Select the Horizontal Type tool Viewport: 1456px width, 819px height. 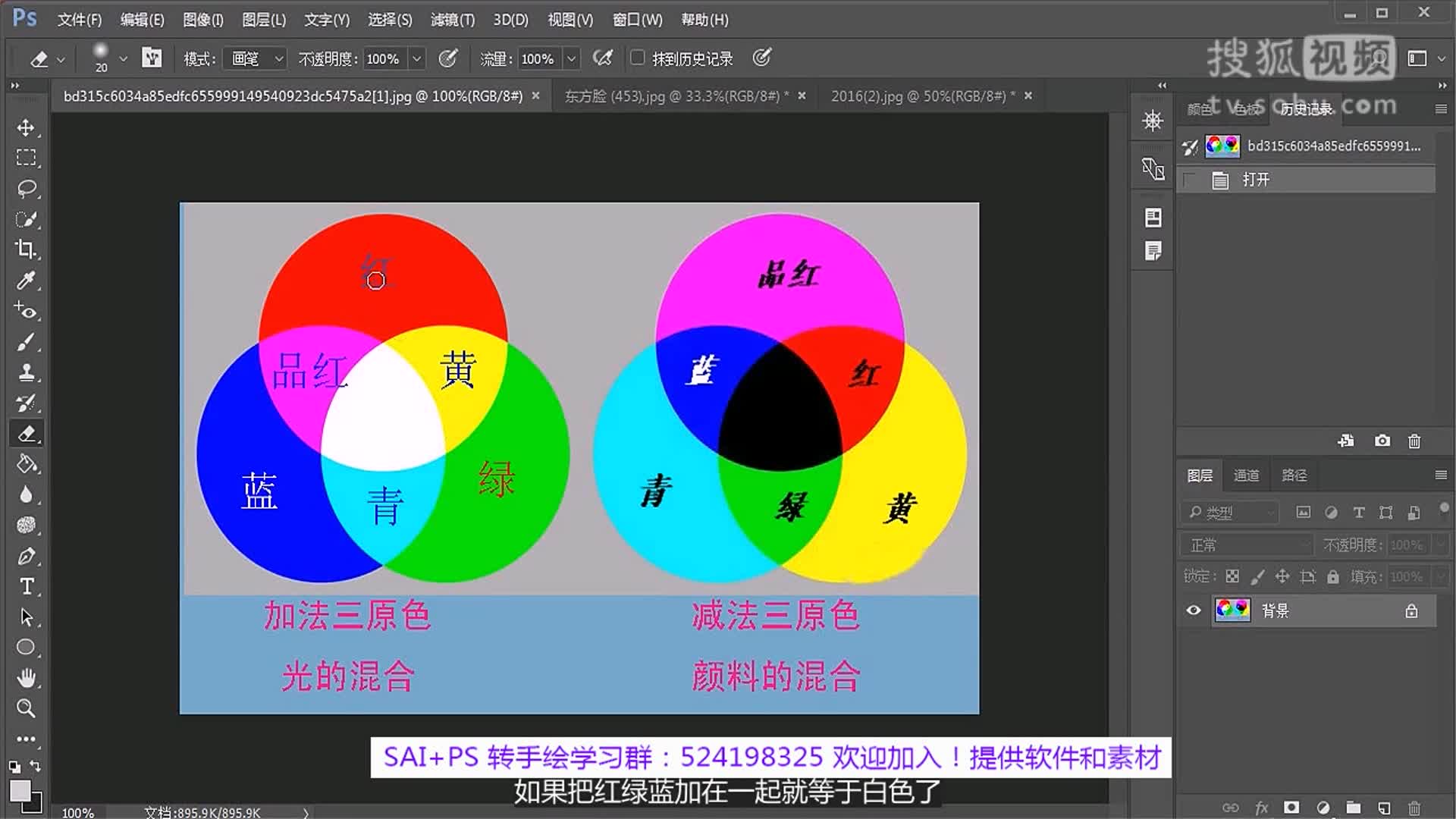(x=27, y=585)
